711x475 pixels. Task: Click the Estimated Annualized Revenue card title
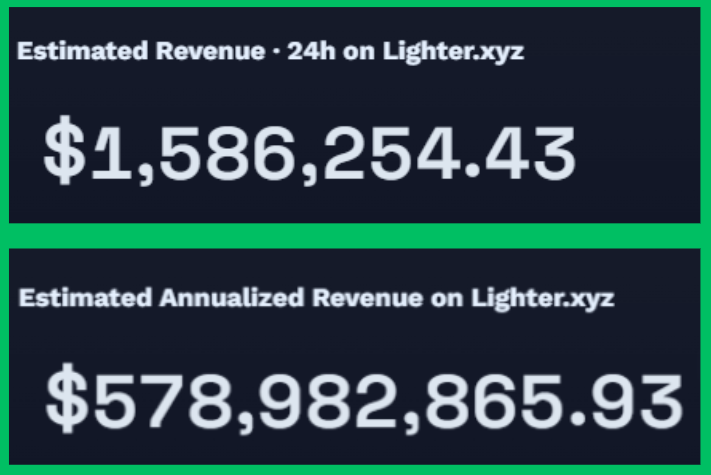[316, 298]
